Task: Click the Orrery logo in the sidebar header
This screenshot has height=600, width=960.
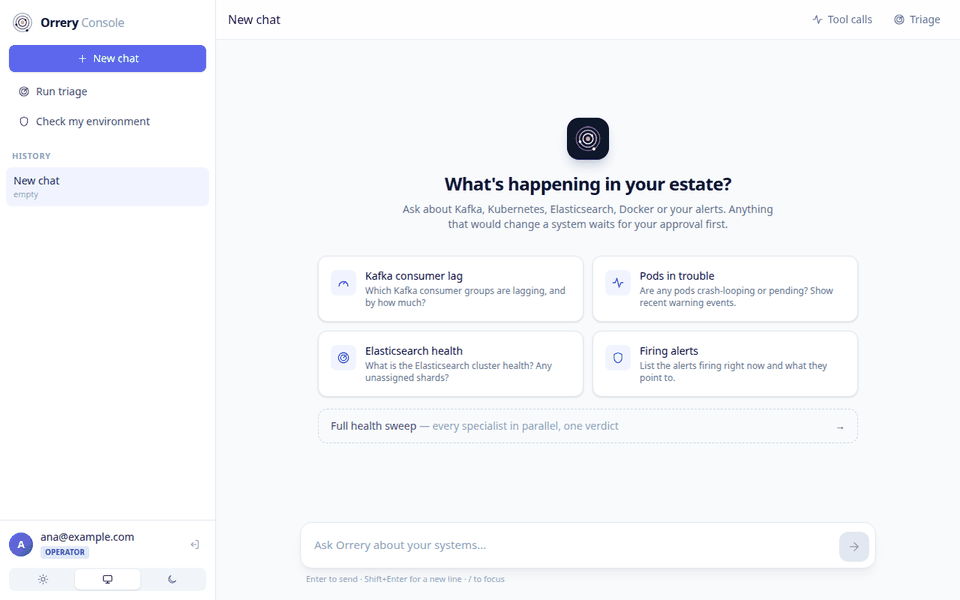Action: pyautogui.click(x=23, y=23)
